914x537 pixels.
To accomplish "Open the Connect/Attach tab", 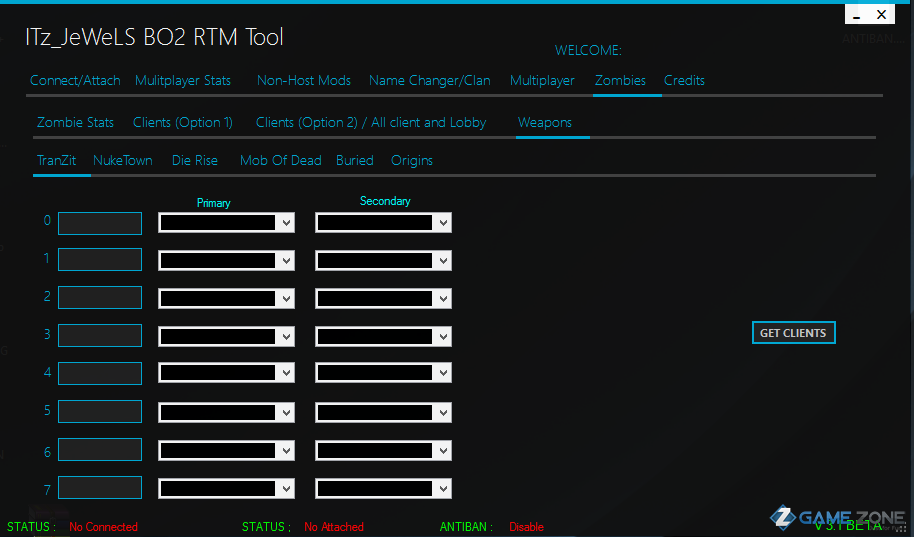I will (75, 80).
